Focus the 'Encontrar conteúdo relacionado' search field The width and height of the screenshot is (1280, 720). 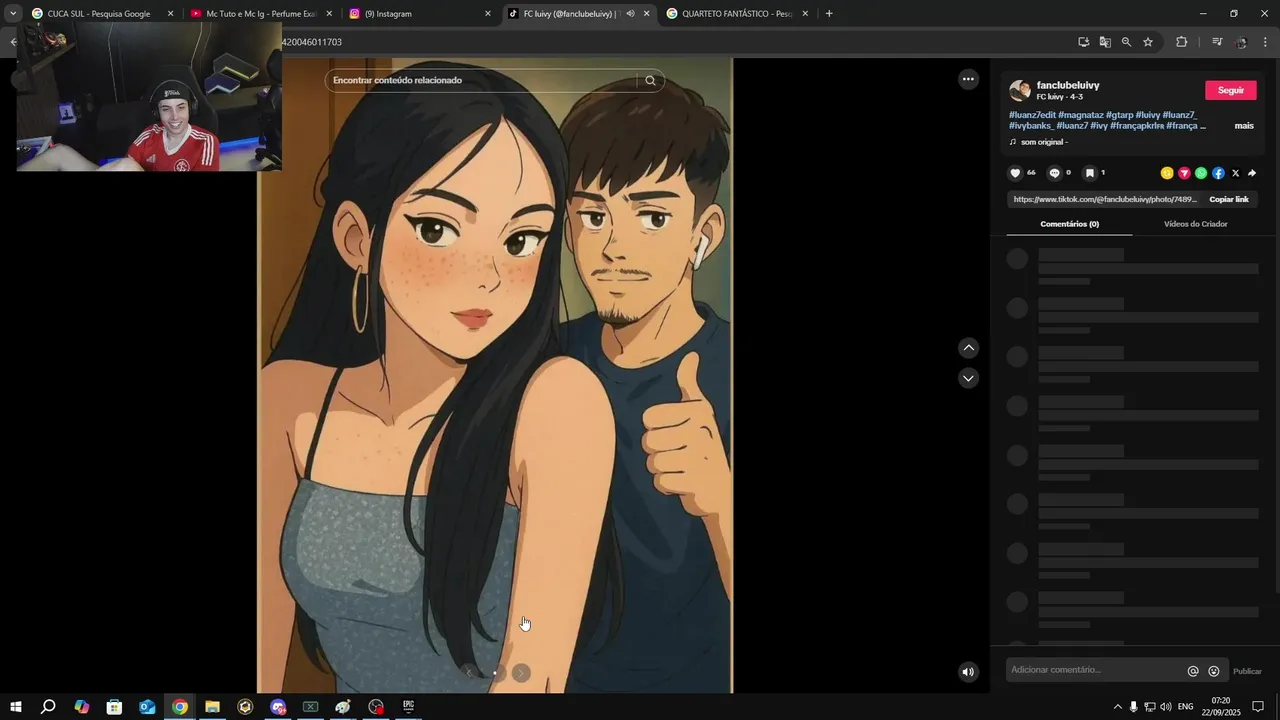pyautogui.click(x=480, y=80)
